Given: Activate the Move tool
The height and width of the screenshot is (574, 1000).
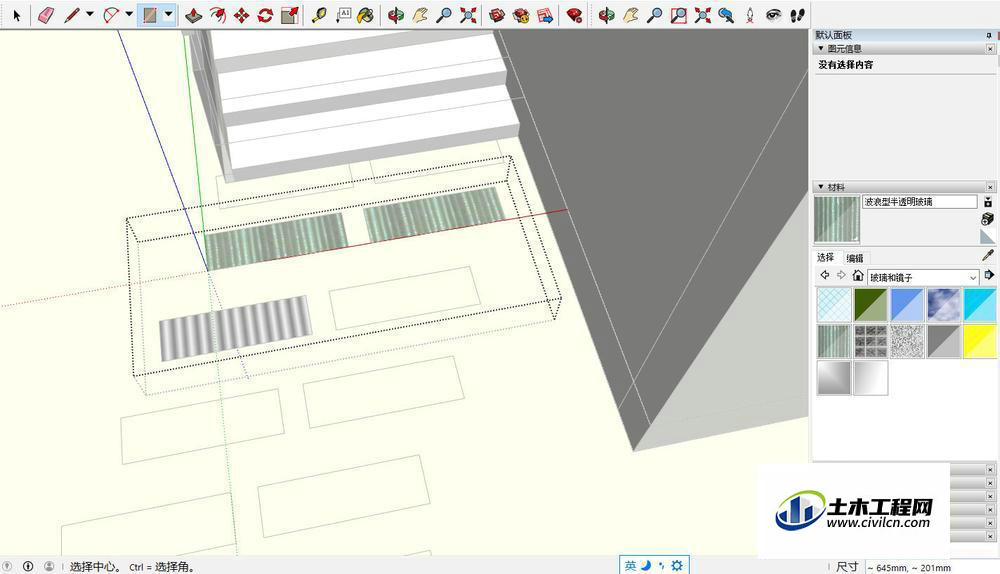Looking at the screenshot, I should point(241,15).
